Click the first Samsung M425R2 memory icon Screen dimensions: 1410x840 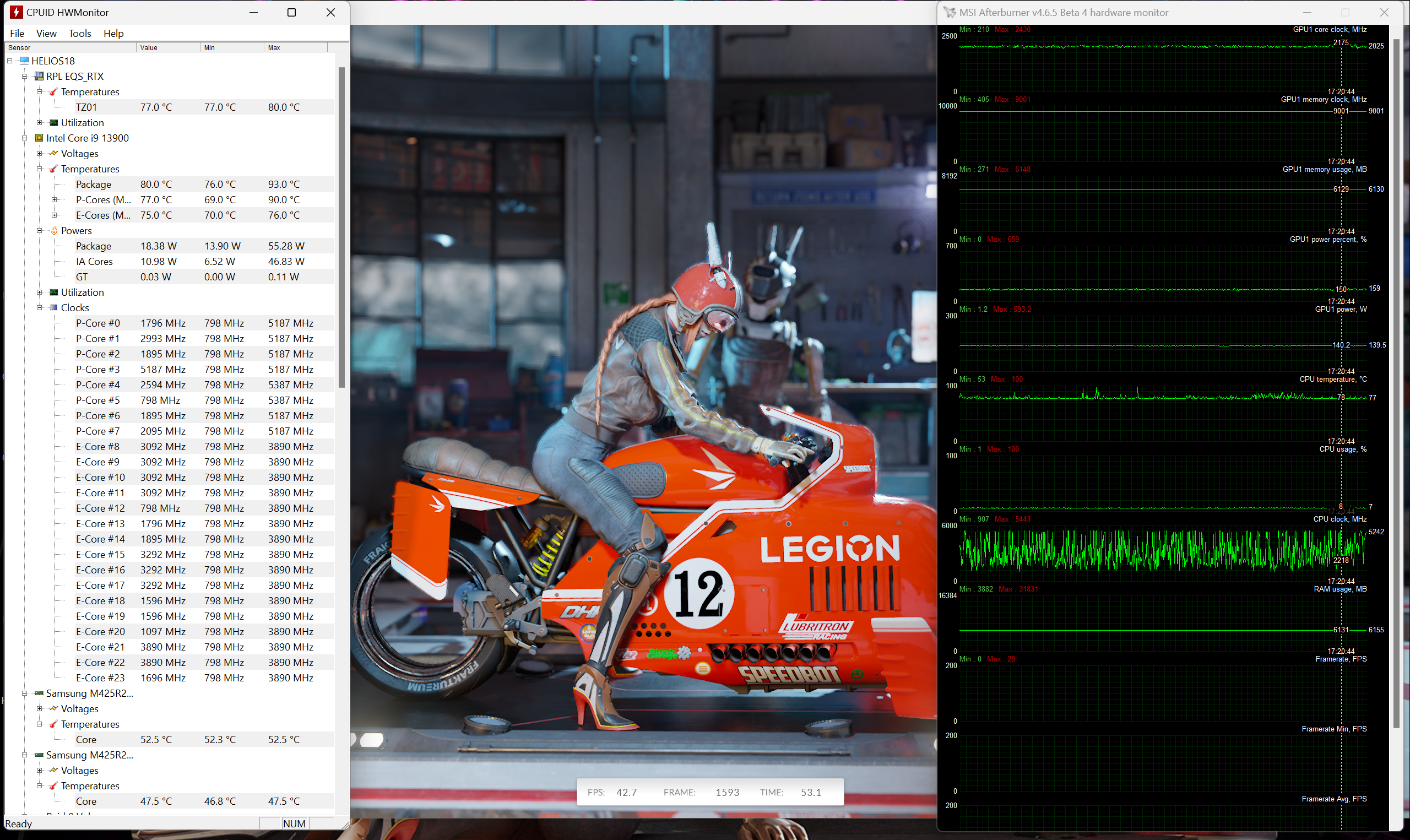pos(39,693)
